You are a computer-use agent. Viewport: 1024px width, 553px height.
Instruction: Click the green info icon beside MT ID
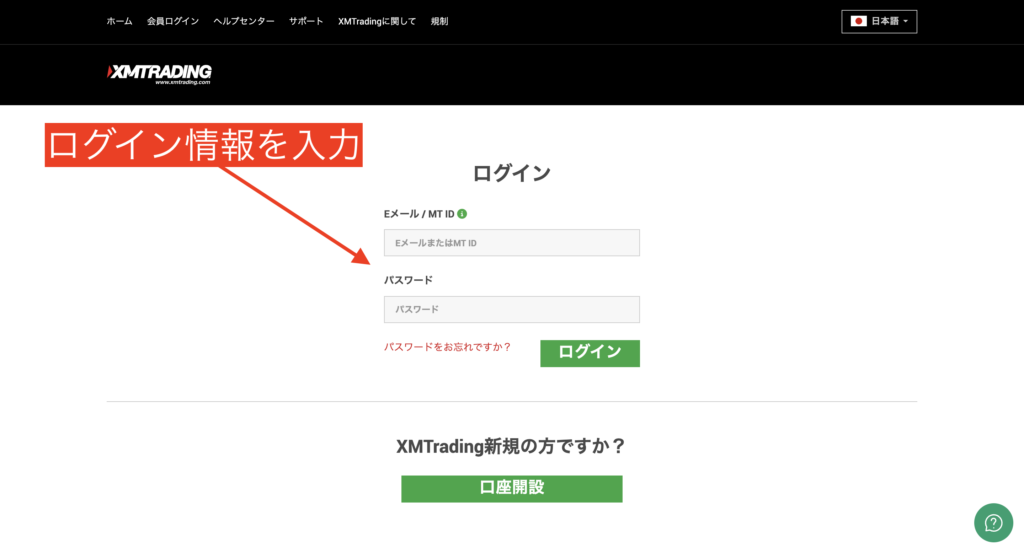coord(462,213)
